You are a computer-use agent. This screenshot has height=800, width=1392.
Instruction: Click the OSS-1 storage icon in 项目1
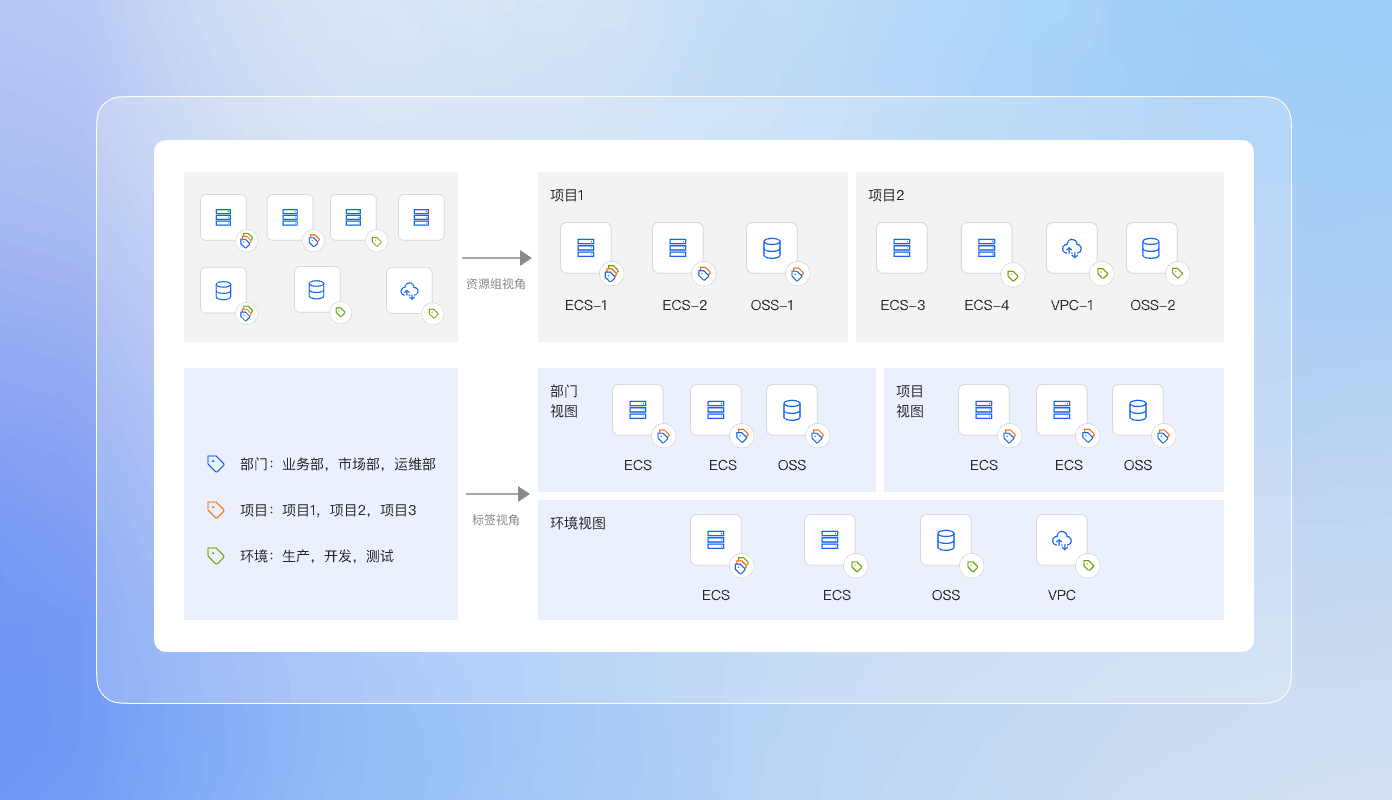[x=772, y=248]
